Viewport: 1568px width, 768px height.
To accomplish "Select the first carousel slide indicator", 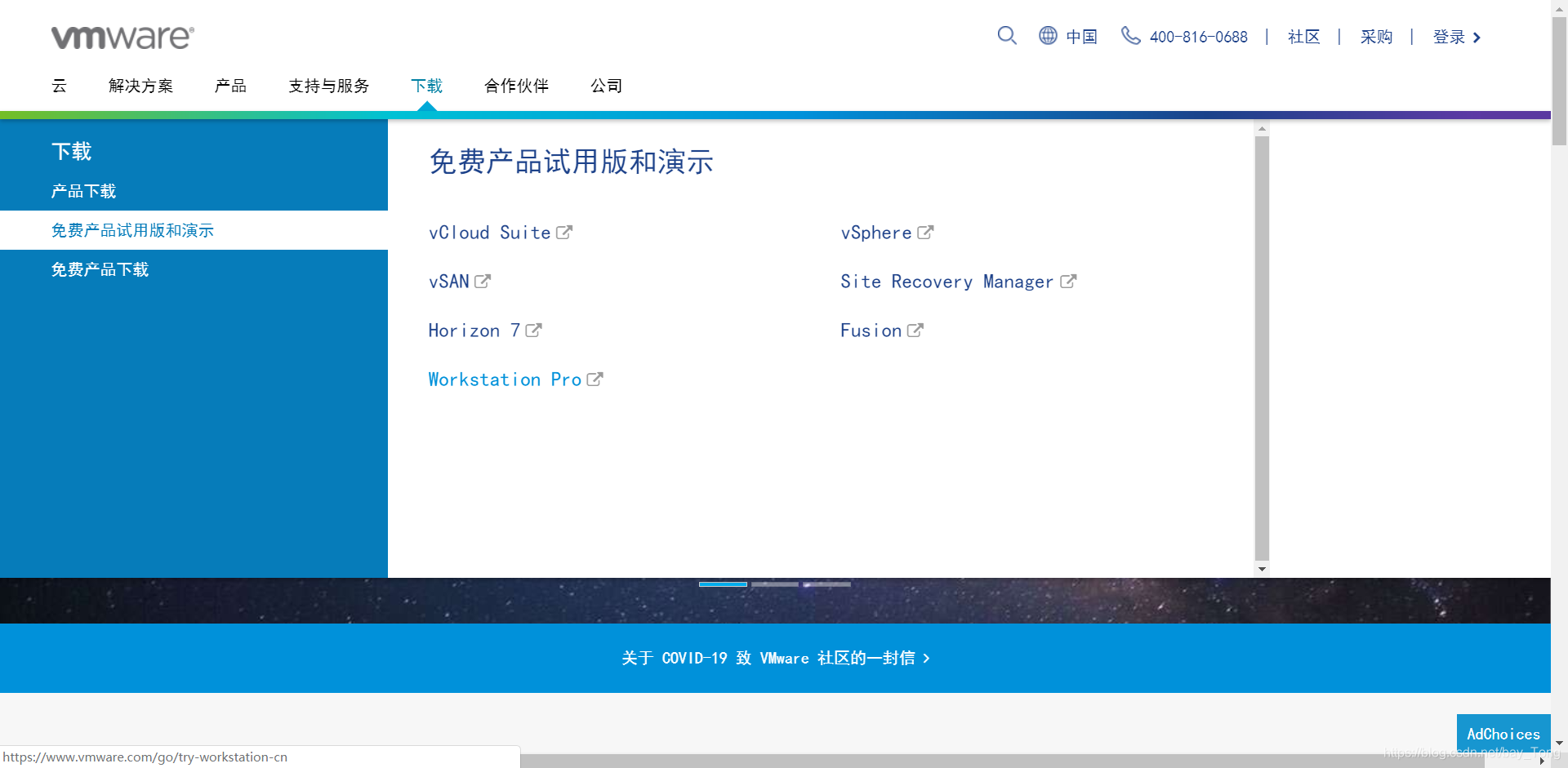I will click(723, 584).
